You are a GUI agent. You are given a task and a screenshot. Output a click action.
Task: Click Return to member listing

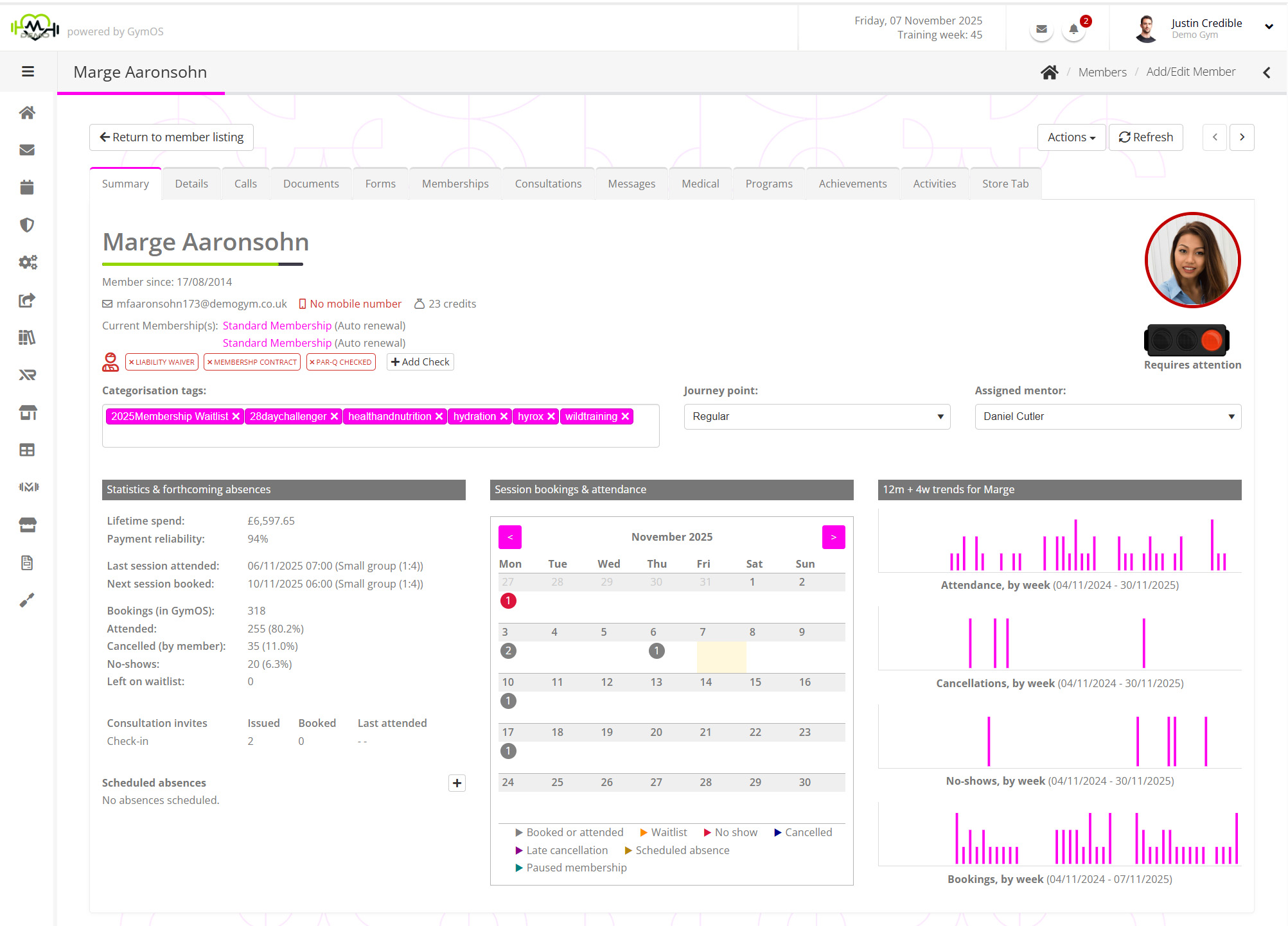point(172,137)
